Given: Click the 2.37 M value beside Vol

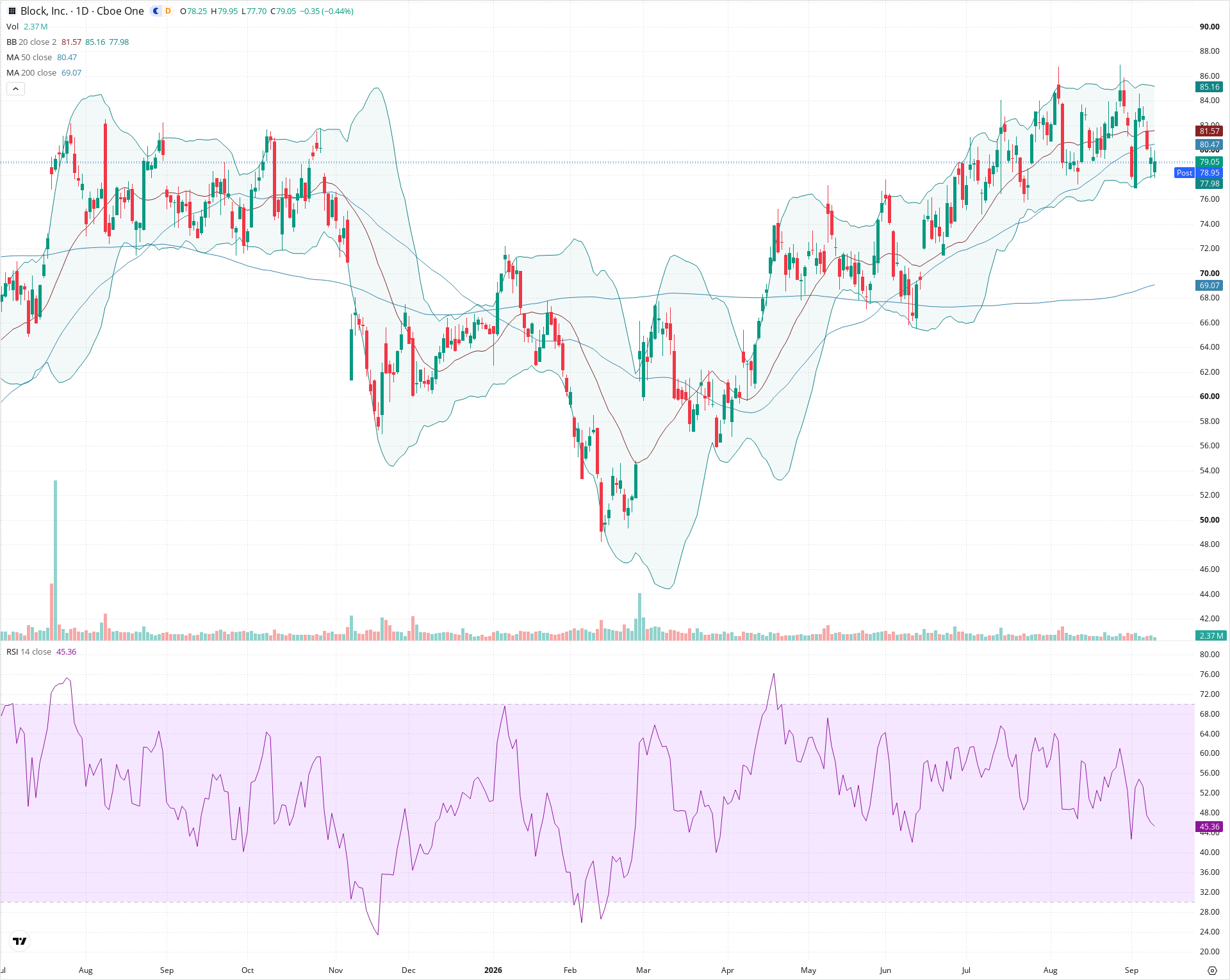Looking at the screenshot, I should (35, 26).
